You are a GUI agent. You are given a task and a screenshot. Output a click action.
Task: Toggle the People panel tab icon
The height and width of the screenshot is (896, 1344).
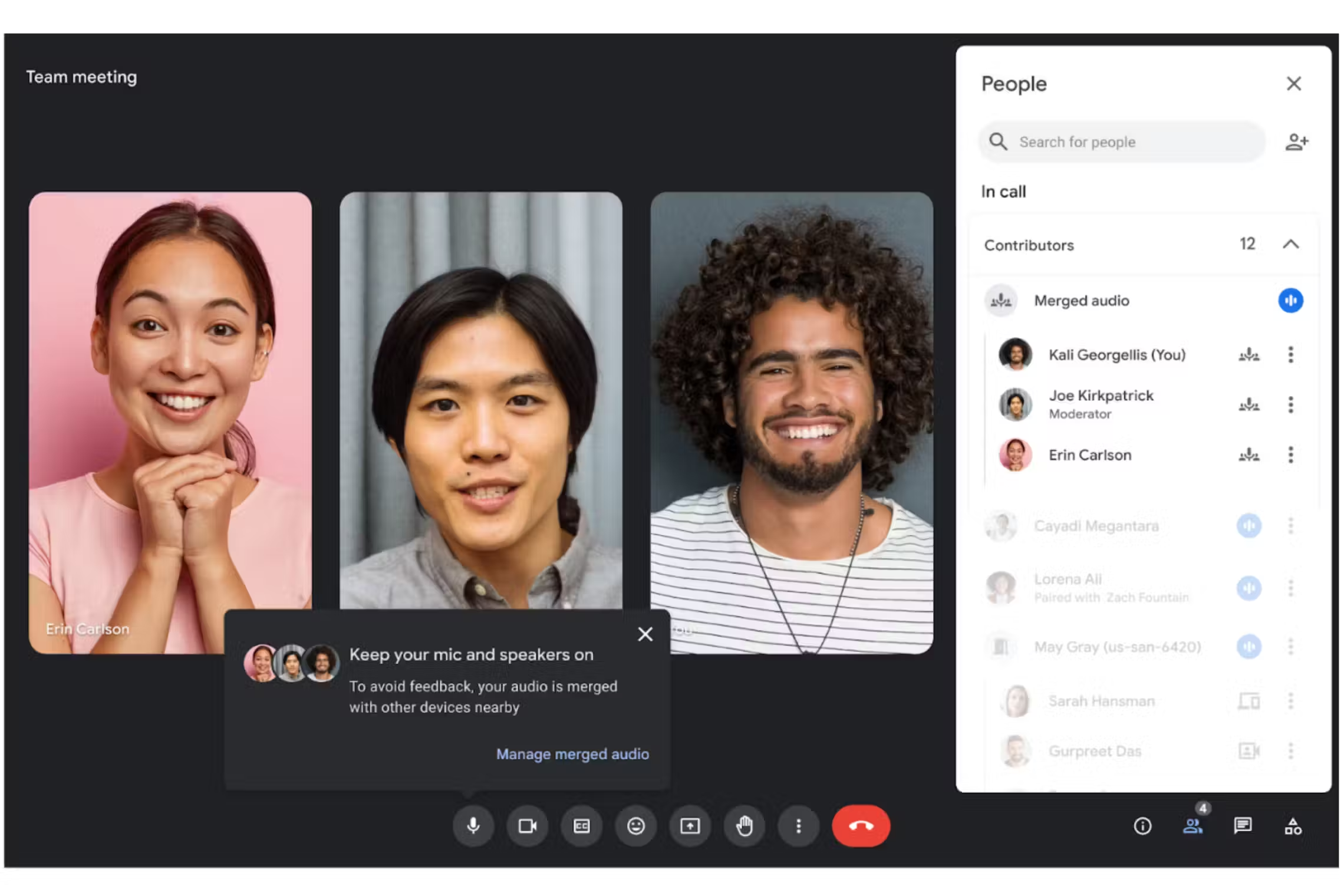[x=1193, y=825]
